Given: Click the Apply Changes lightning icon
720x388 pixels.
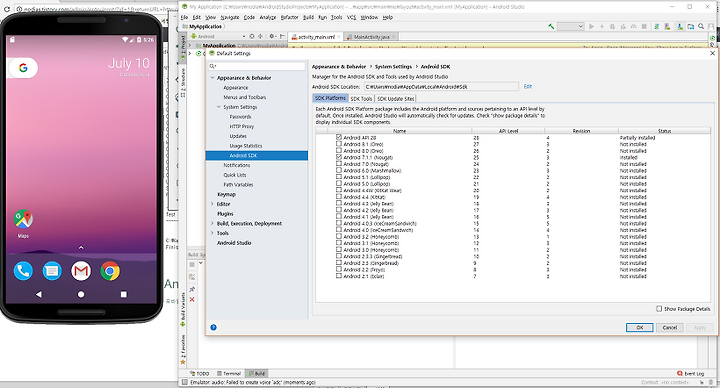Looking at the screenshot, I should (602, 27).
